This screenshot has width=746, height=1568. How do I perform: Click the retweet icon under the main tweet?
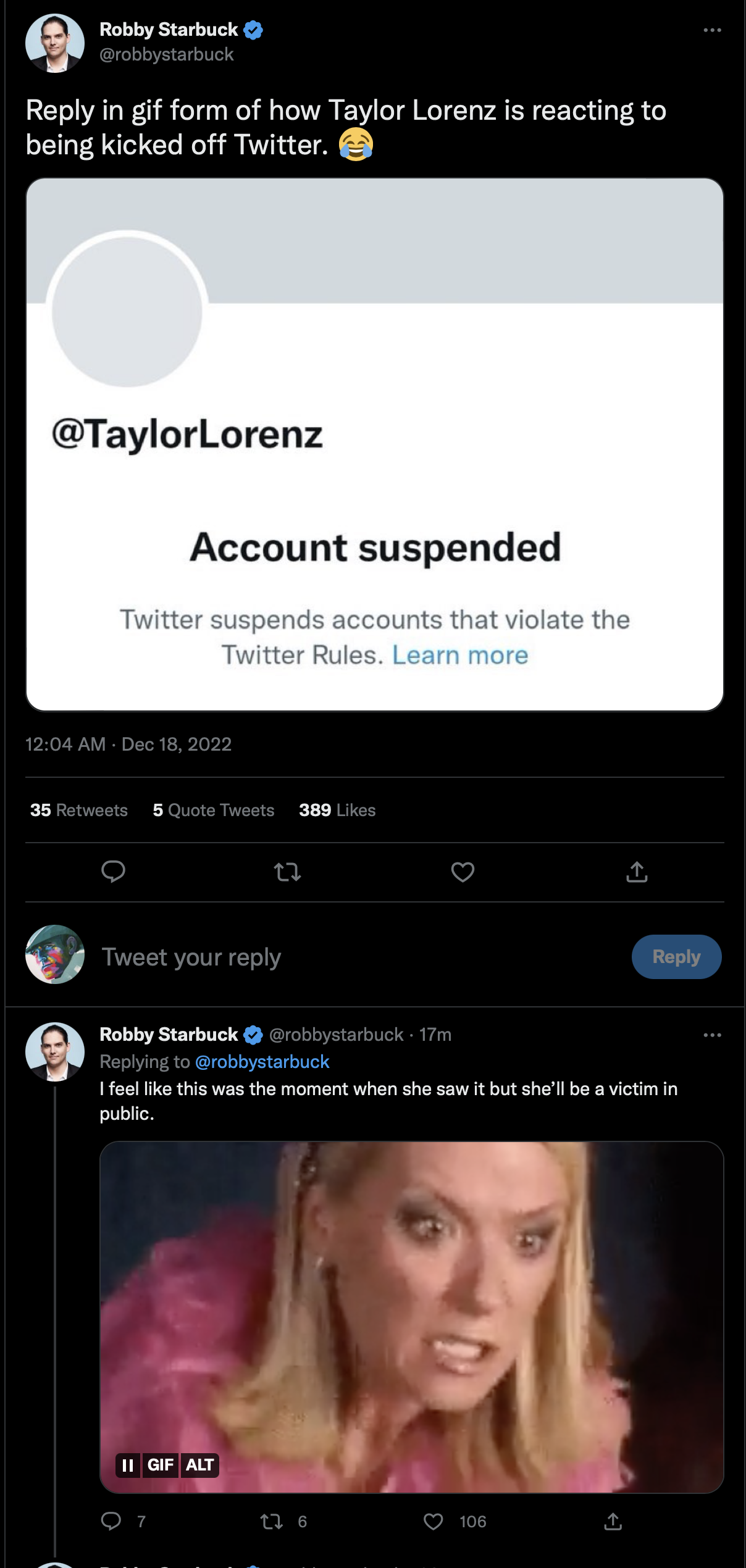pos(287,872)
